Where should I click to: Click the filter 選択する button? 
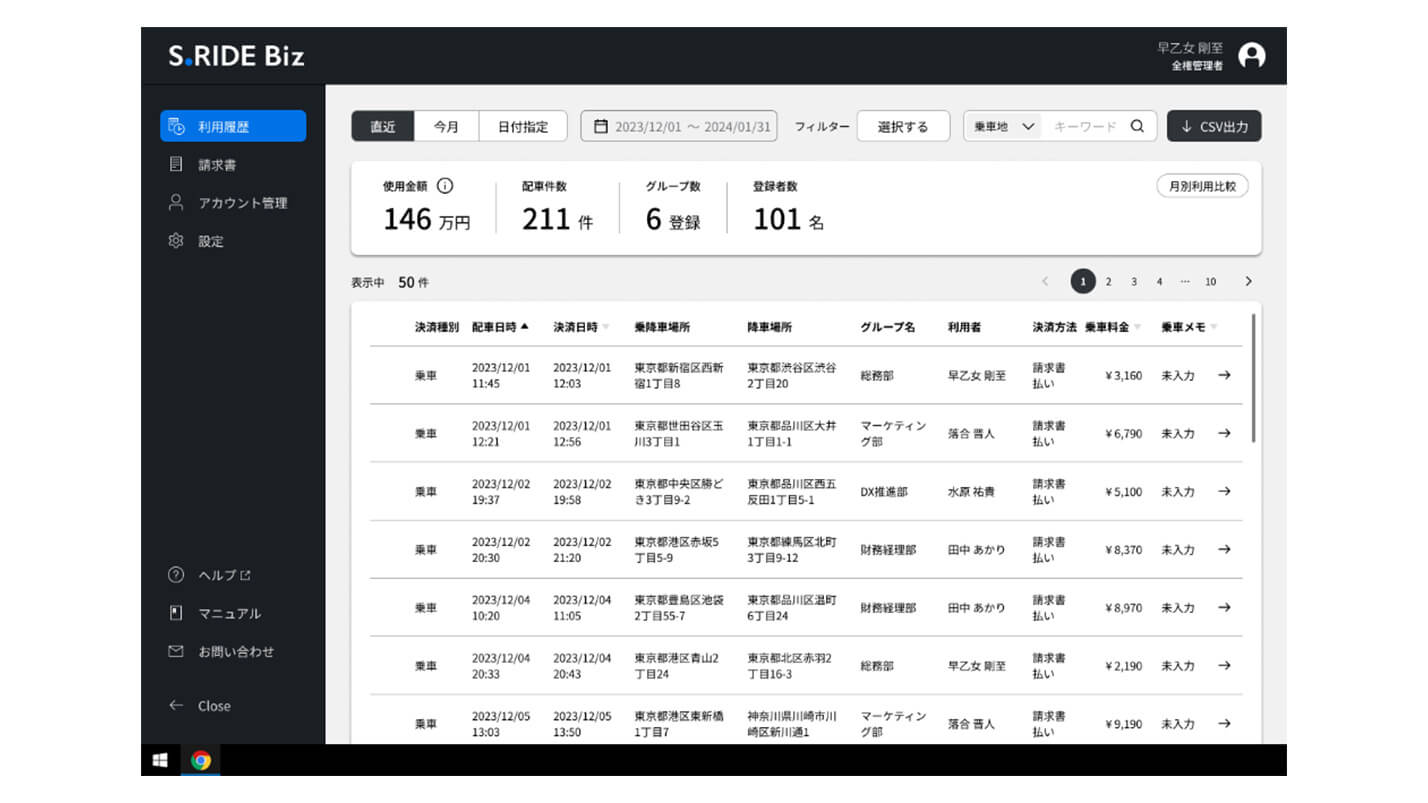click(903, 126)
